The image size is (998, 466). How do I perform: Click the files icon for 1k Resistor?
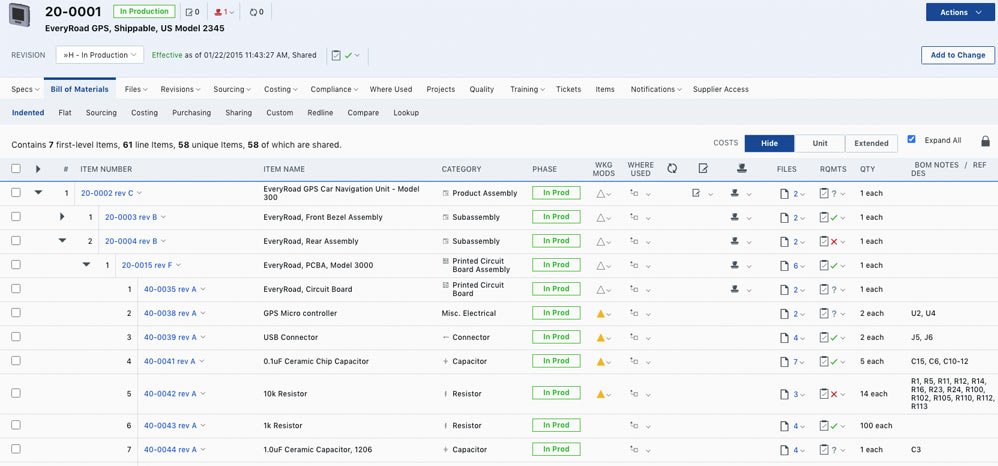tap(785, 426)
